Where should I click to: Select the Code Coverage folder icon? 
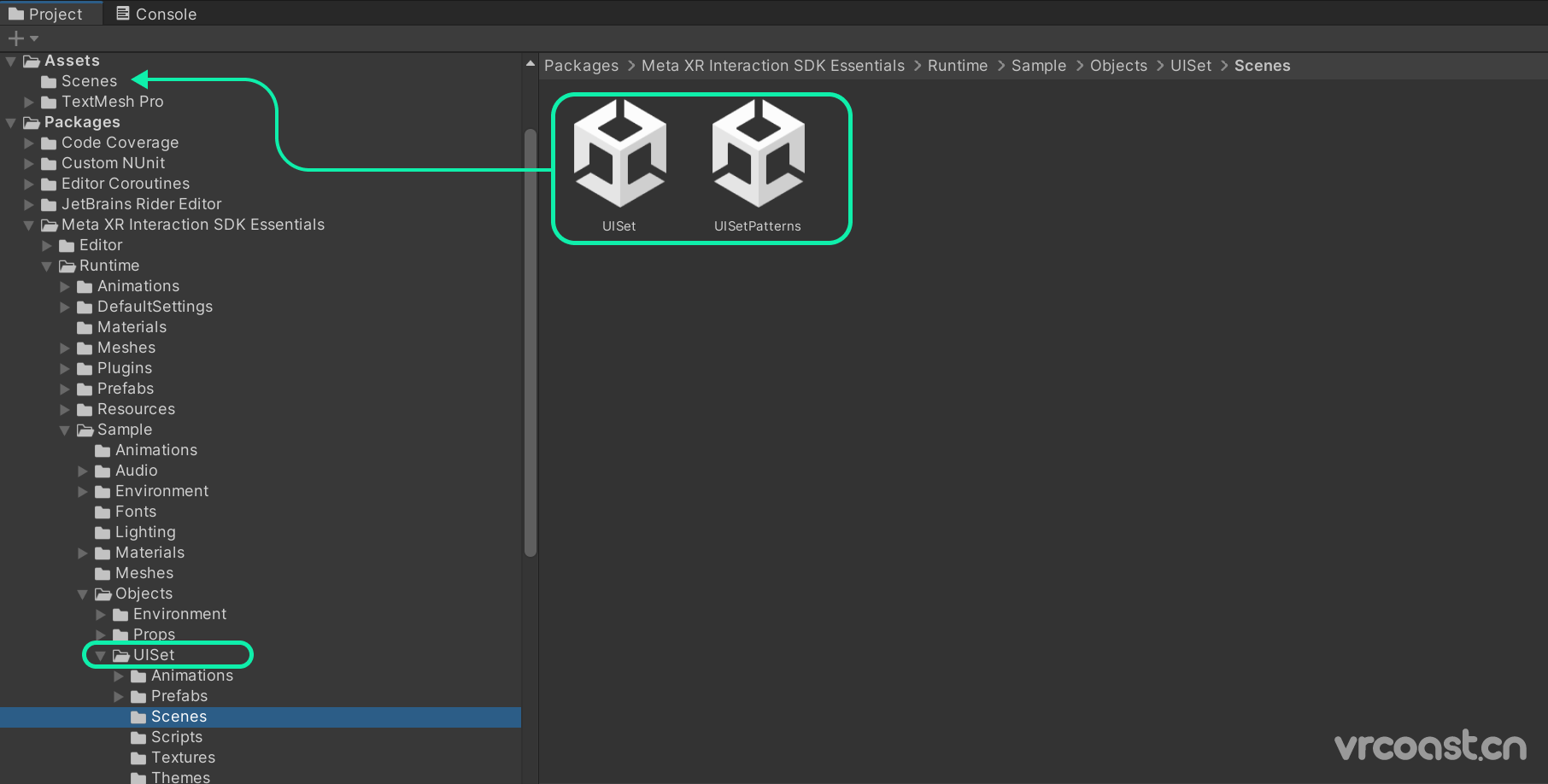point(50,143)
